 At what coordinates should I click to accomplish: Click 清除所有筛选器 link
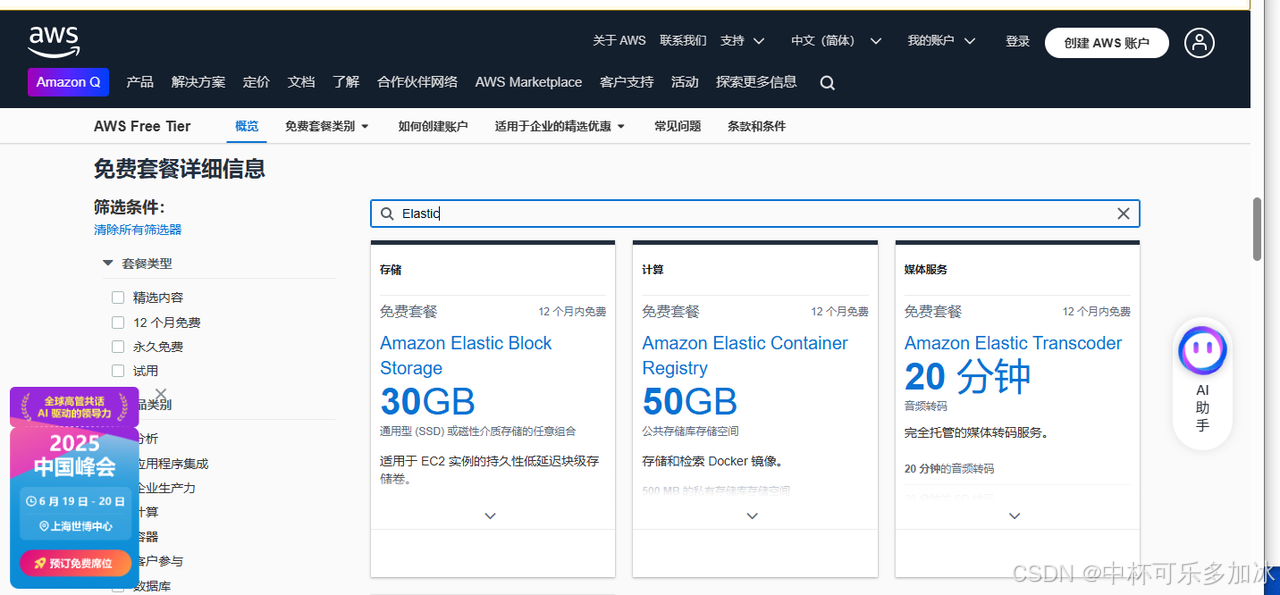click(138, 230)
